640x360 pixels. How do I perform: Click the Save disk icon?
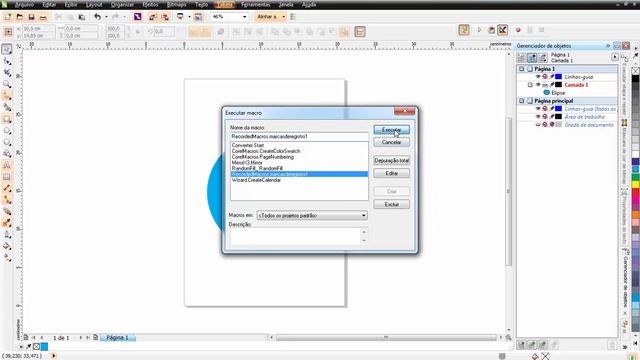click(x=31, y=17)
